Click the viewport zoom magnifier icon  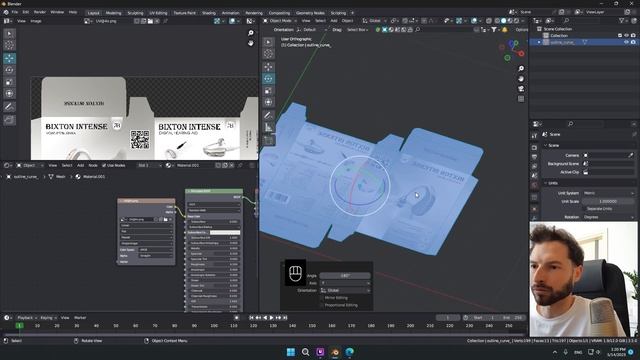point(521,69)
